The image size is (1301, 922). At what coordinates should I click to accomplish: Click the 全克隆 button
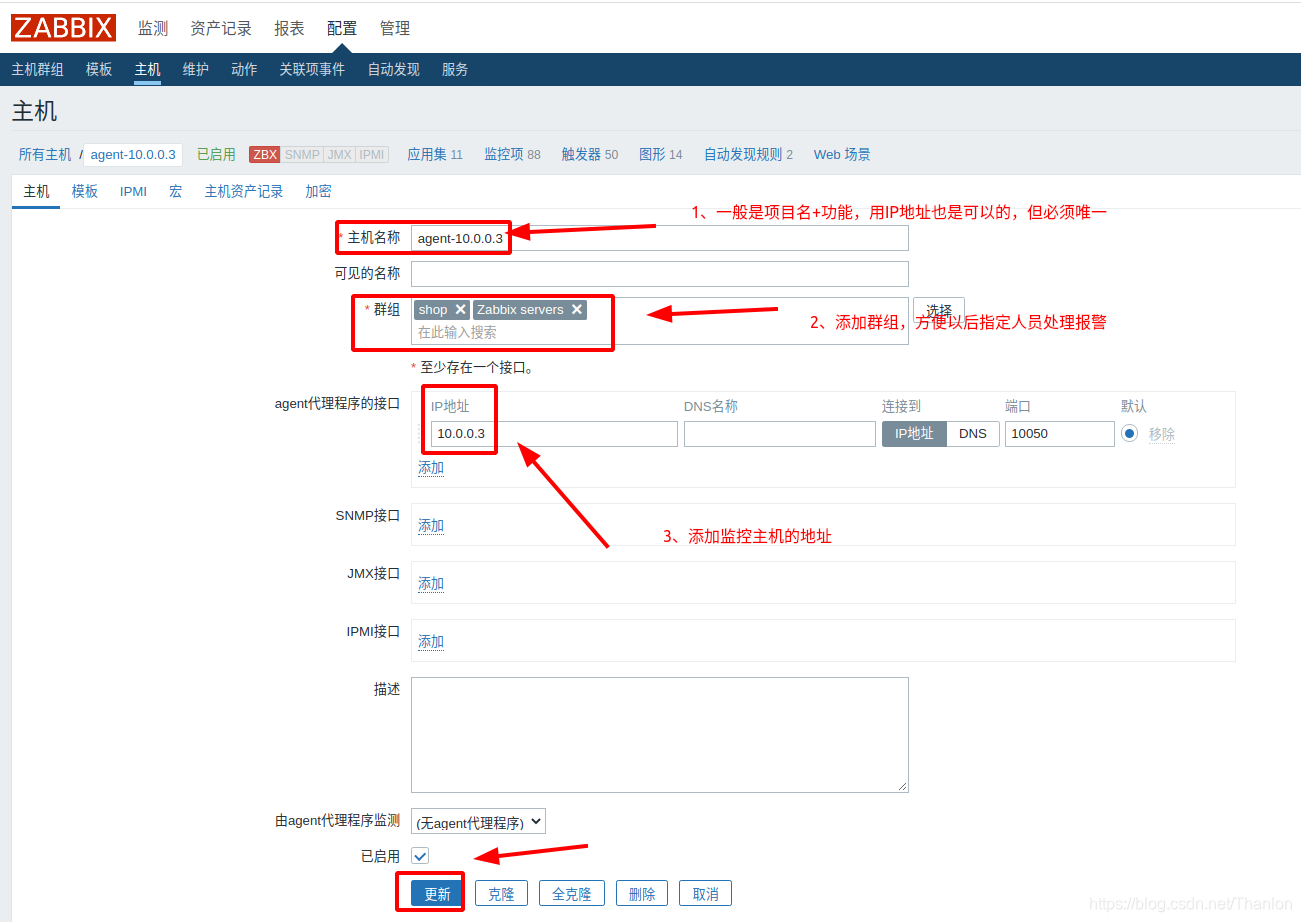click(x=572, y=894)
